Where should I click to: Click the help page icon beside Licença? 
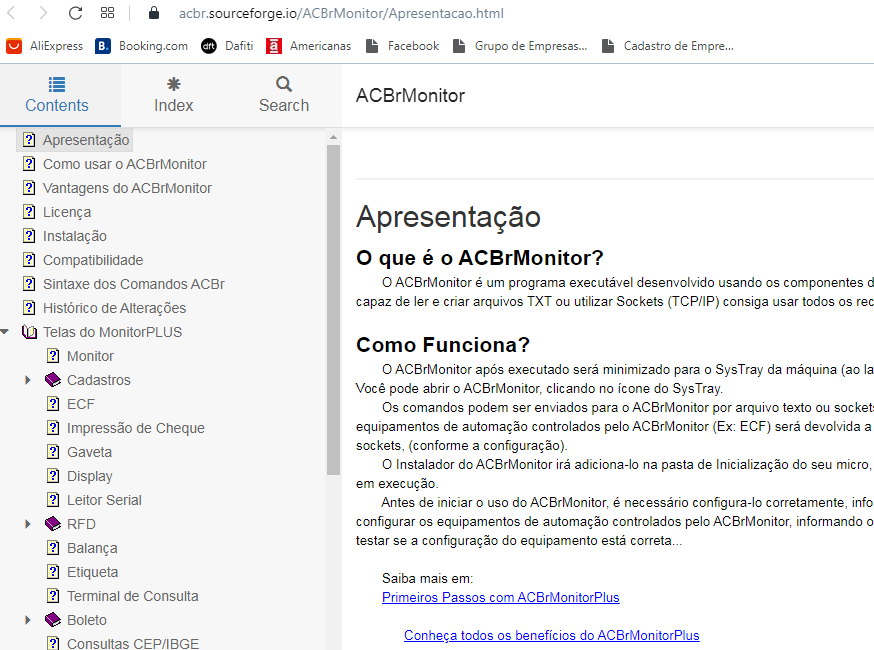29,212
